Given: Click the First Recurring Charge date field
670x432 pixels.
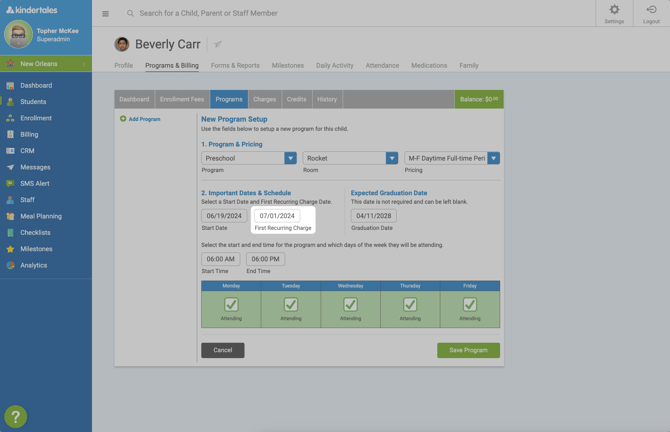Looking at the screenshot, I should click(x=277, y=215).
